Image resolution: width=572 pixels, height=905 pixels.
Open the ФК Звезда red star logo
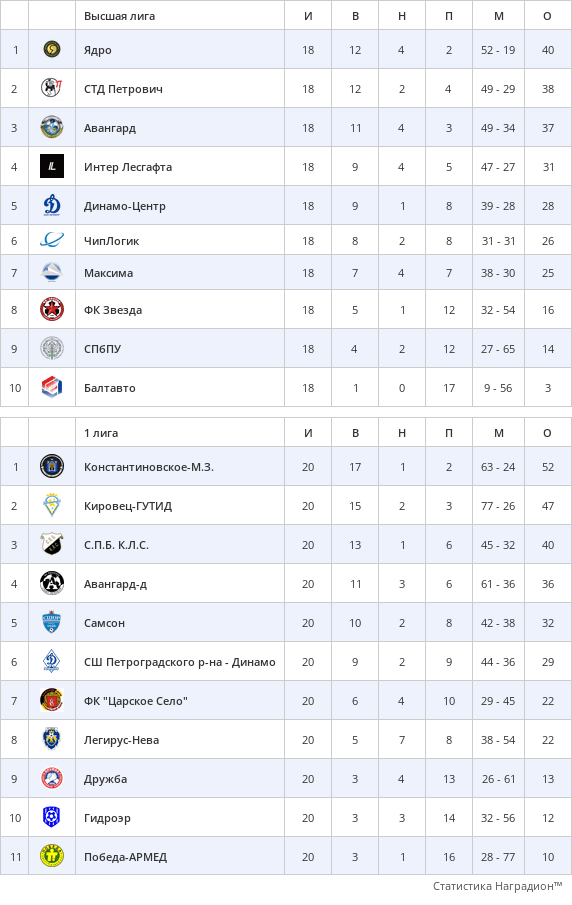point(52,309)
